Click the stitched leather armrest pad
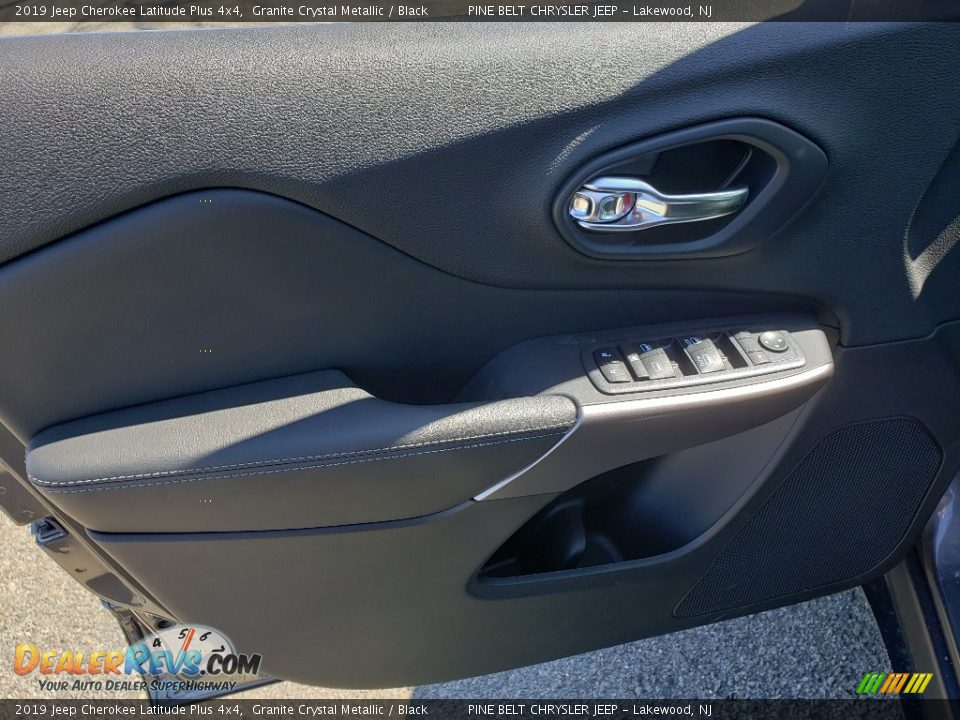This screenshot has width=960, height=720. point(300,440)
